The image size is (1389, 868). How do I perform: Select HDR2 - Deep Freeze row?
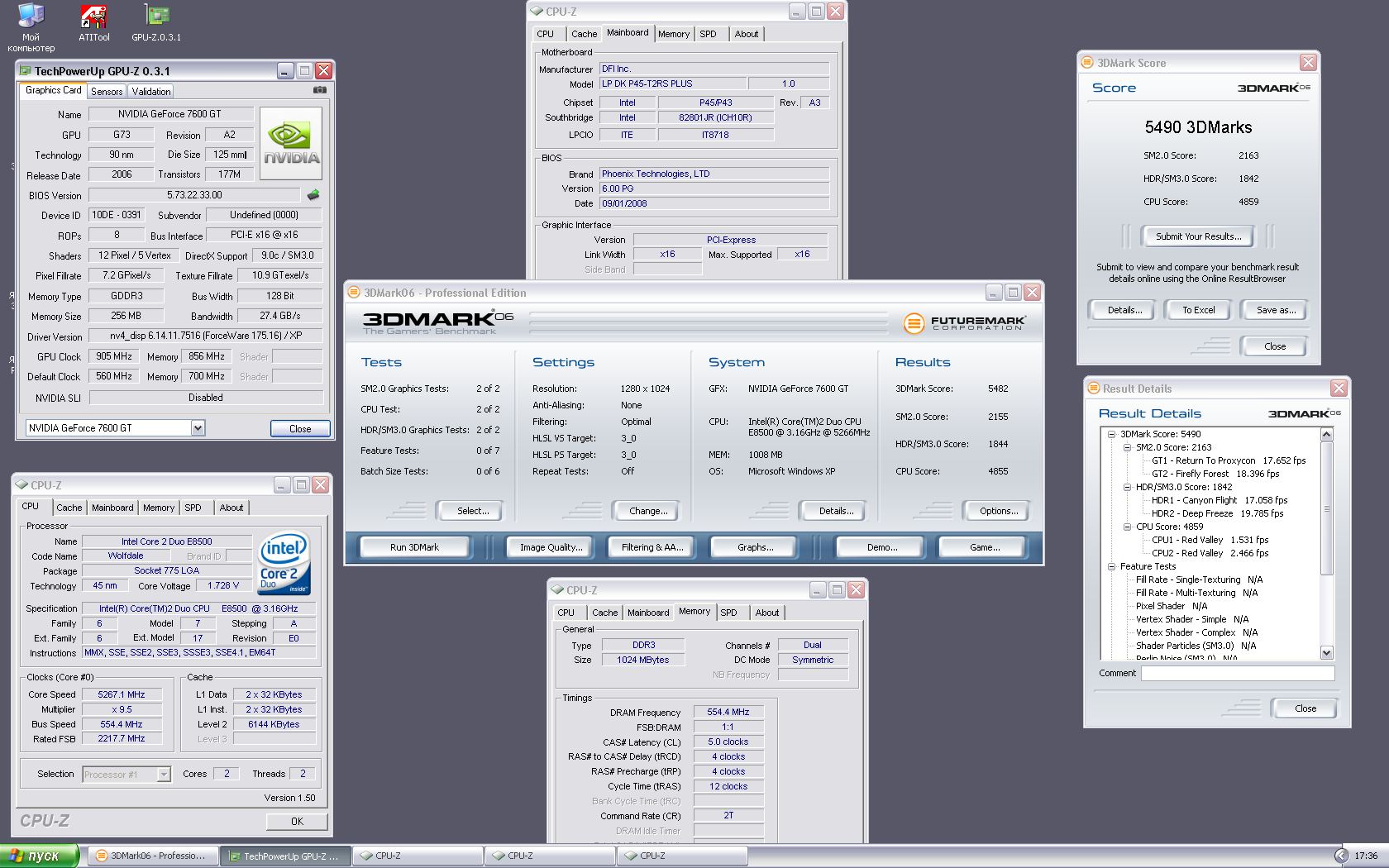[1217, 513]
